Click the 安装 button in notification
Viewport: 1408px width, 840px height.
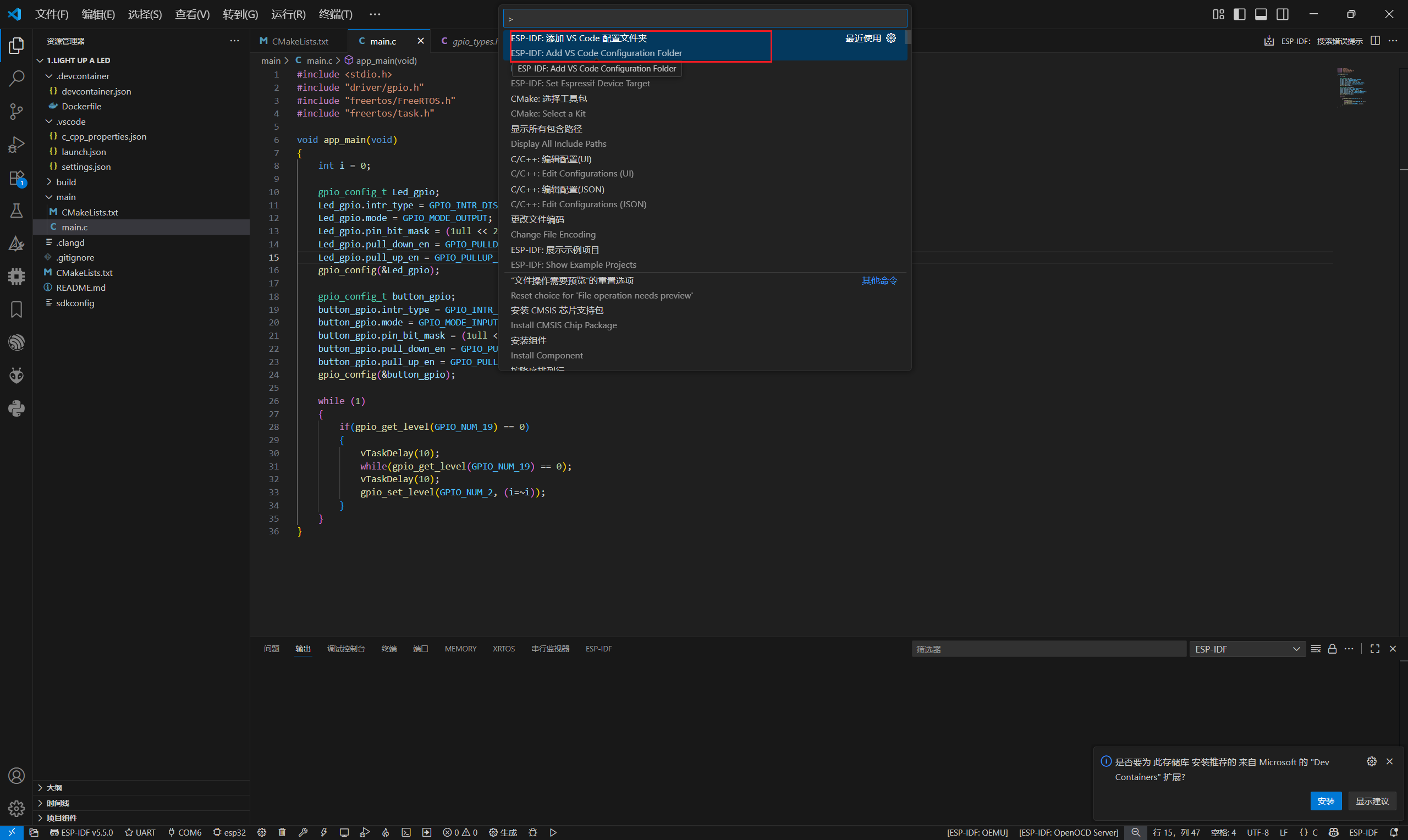pos(1325,801)
